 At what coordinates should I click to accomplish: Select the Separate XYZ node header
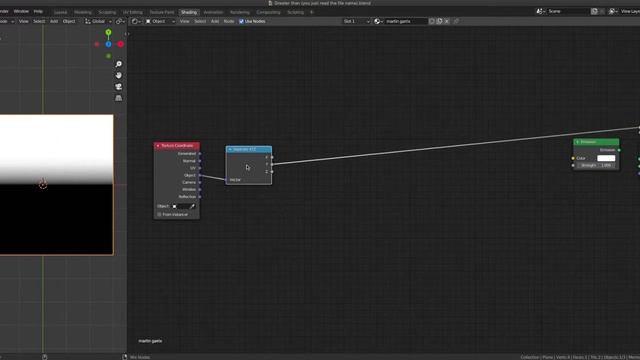[249, 149]
